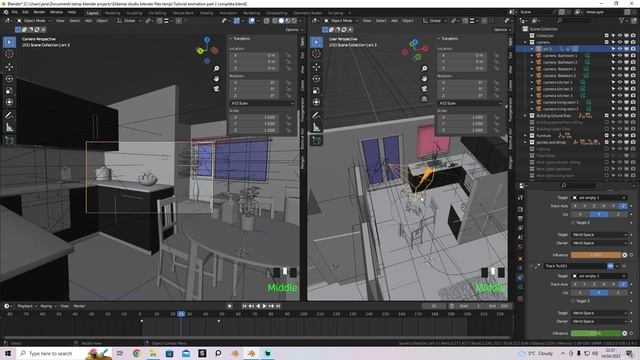Hide camera kitchen 1 with eye icon
Screen dimensions: 640x360
(x=620, y=82)
